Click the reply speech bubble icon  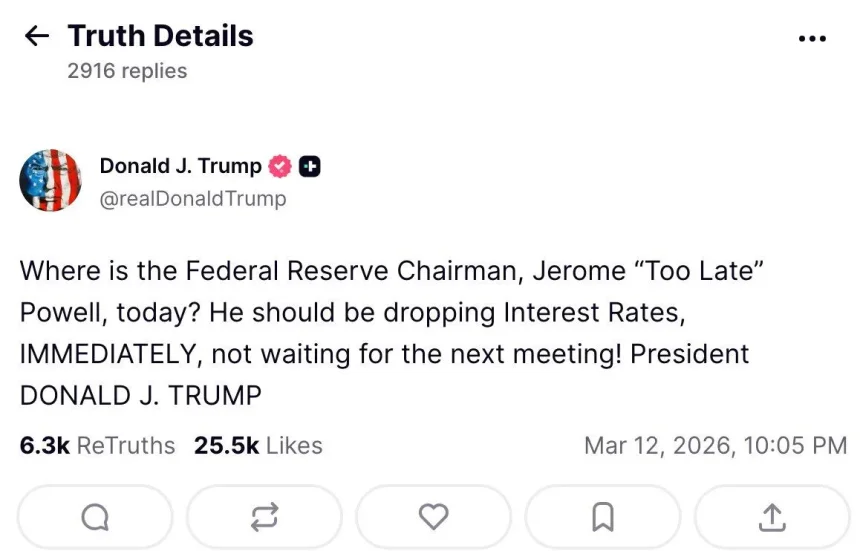pyautogui.click(x=95, y=516)
